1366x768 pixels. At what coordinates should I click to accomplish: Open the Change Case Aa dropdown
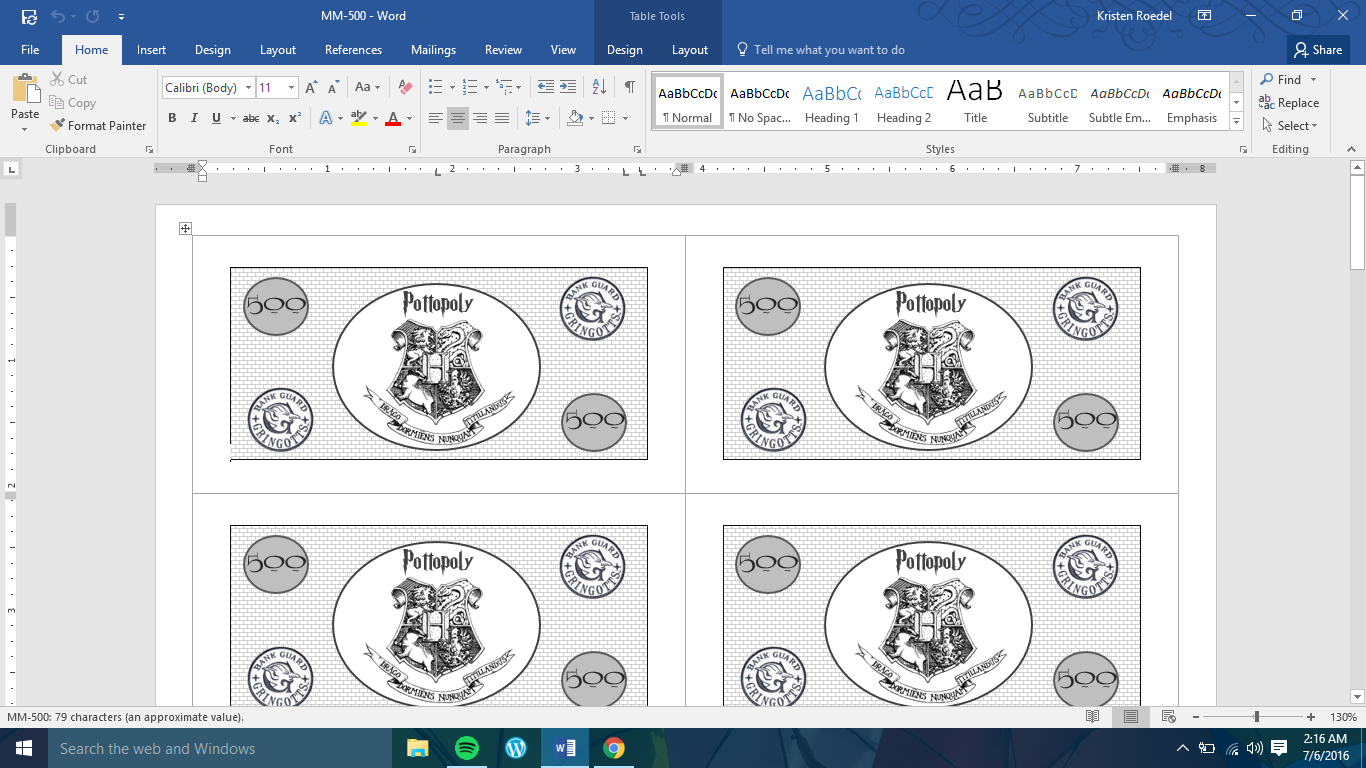pyautogui.click(x=368, y=88)
